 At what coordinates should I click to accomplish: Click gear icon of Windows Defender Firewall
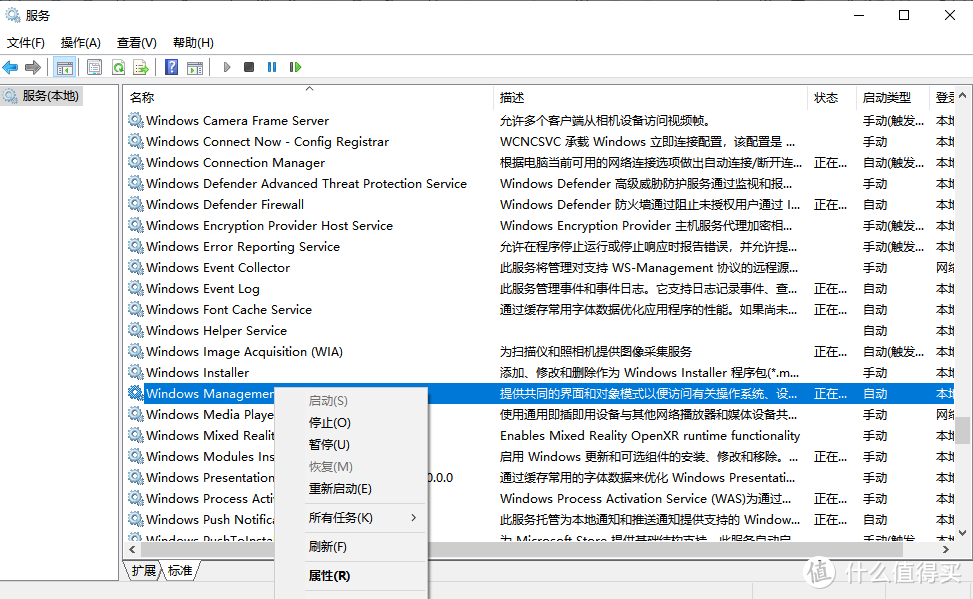click(136, 204)
